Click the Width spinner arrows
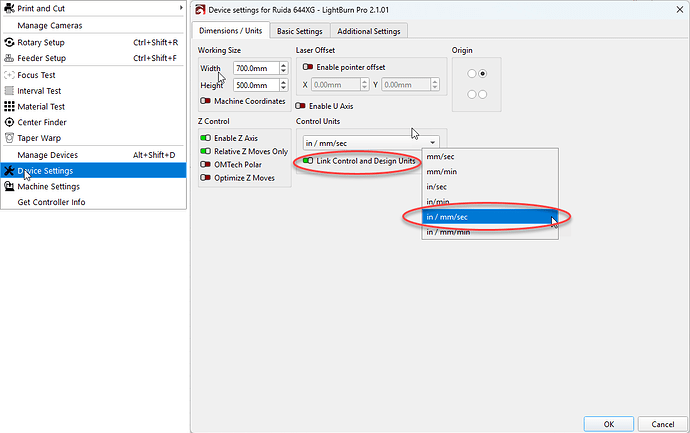Screen dimensions: 690x433 (x=283, y=68)
